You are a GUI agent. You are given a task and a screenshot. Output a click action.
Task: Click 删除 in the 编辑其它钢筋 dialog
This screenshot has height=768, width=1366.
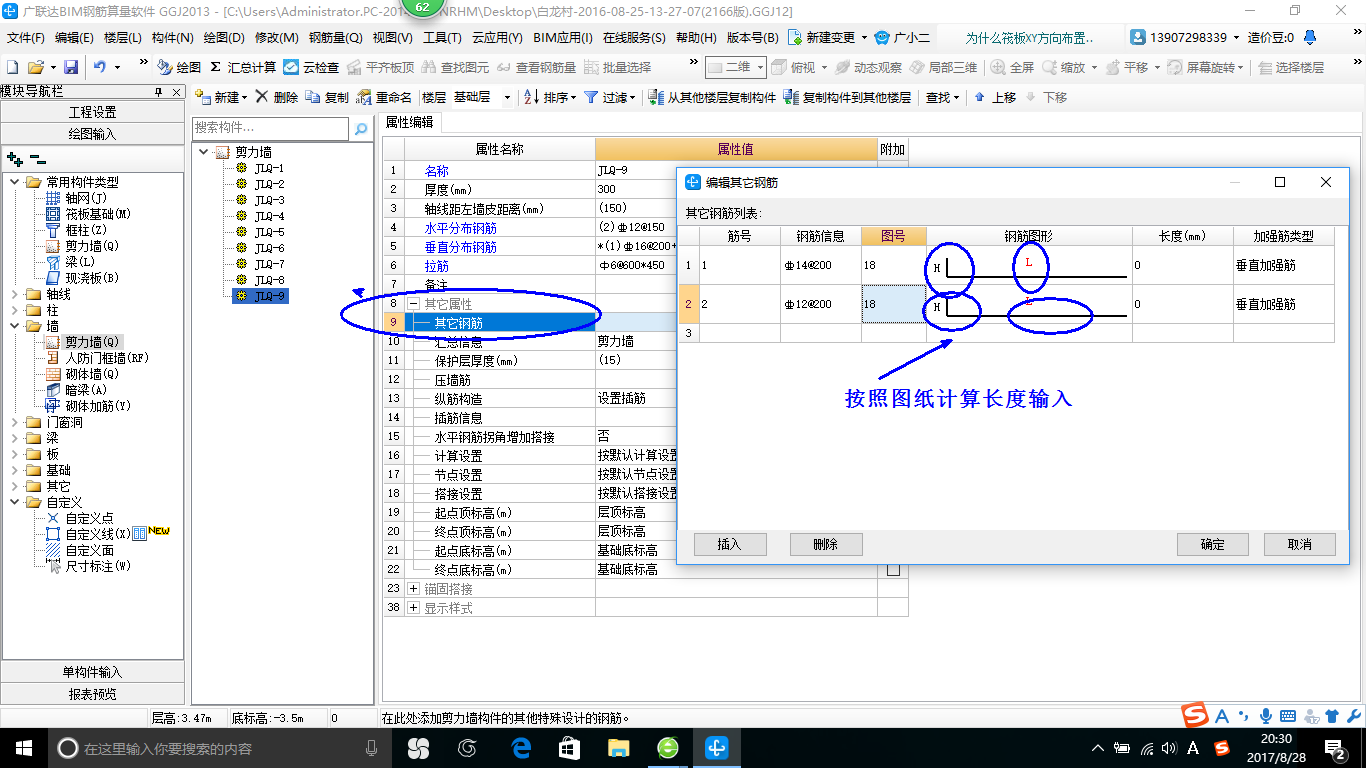(826, 544)
